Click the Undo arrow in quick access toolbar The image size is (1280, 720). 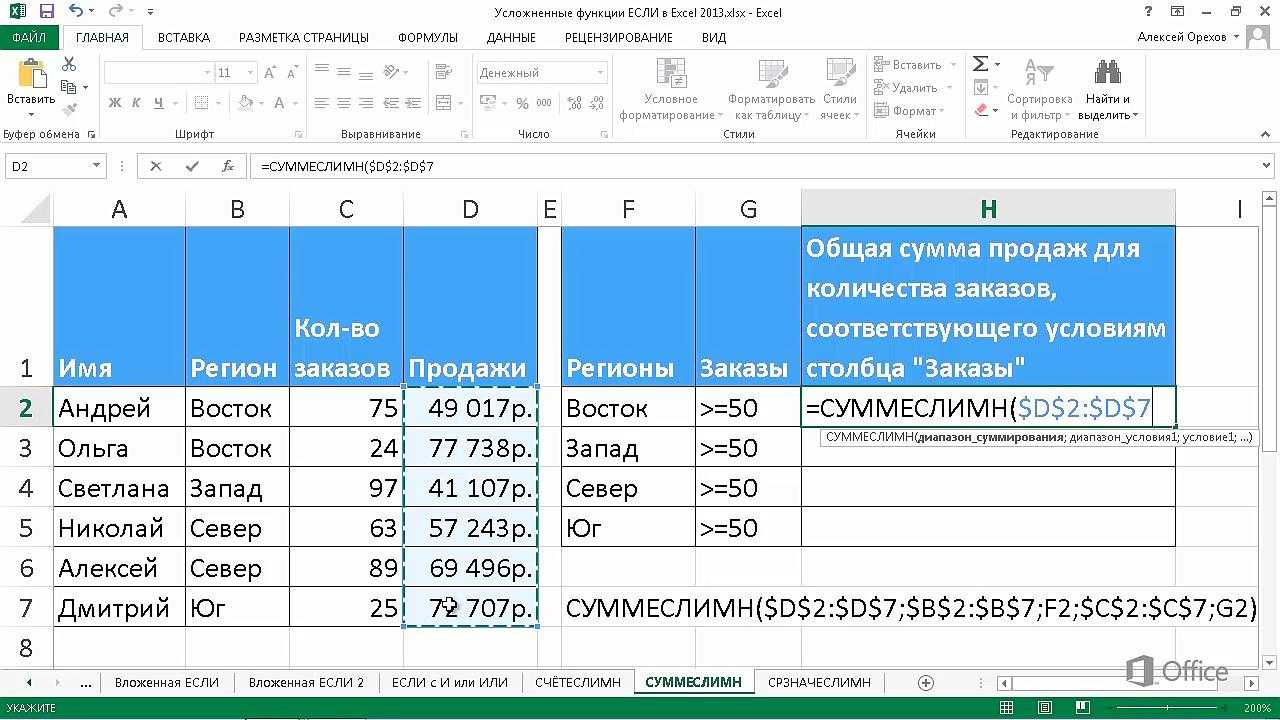click(x=77, y=12)
